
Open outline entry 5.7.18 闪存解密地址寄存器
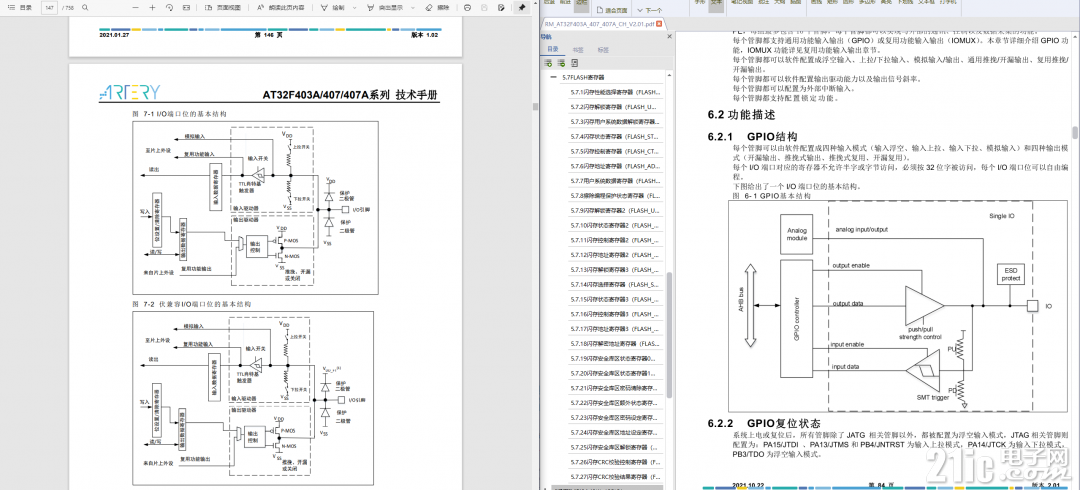(x=616, y=343)
